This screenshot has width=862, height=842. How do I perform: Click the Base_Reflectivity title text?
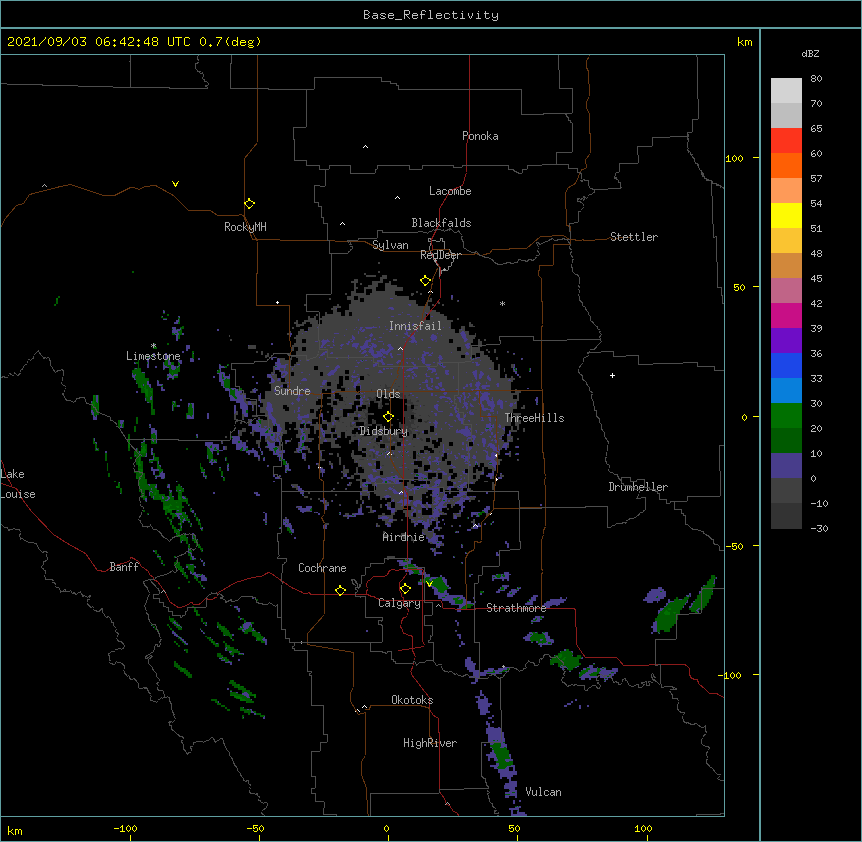tap(431, 15)
